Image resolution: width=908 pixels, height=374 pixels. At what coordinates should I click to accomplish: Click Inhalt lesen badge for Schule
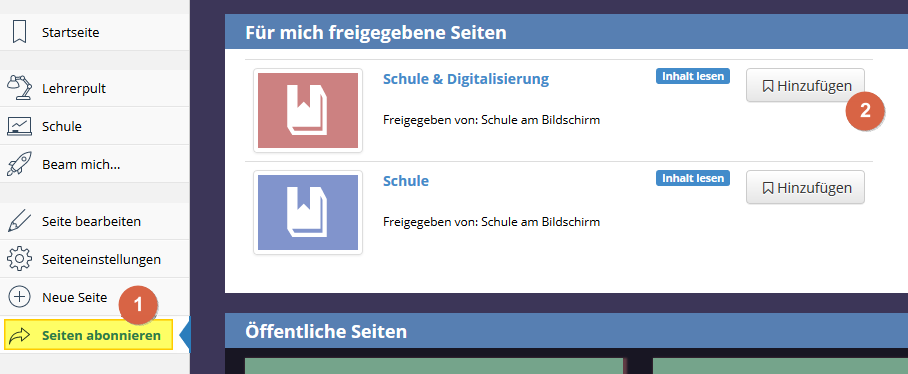[x=693, y=178]
